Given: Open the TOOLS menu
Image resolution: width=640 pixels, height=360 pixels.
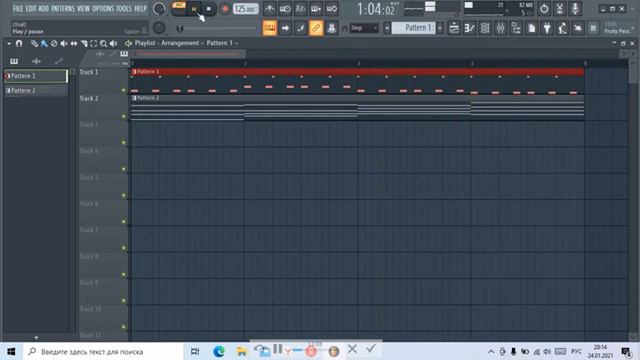Looking at the screenshot, I should 124,9.
